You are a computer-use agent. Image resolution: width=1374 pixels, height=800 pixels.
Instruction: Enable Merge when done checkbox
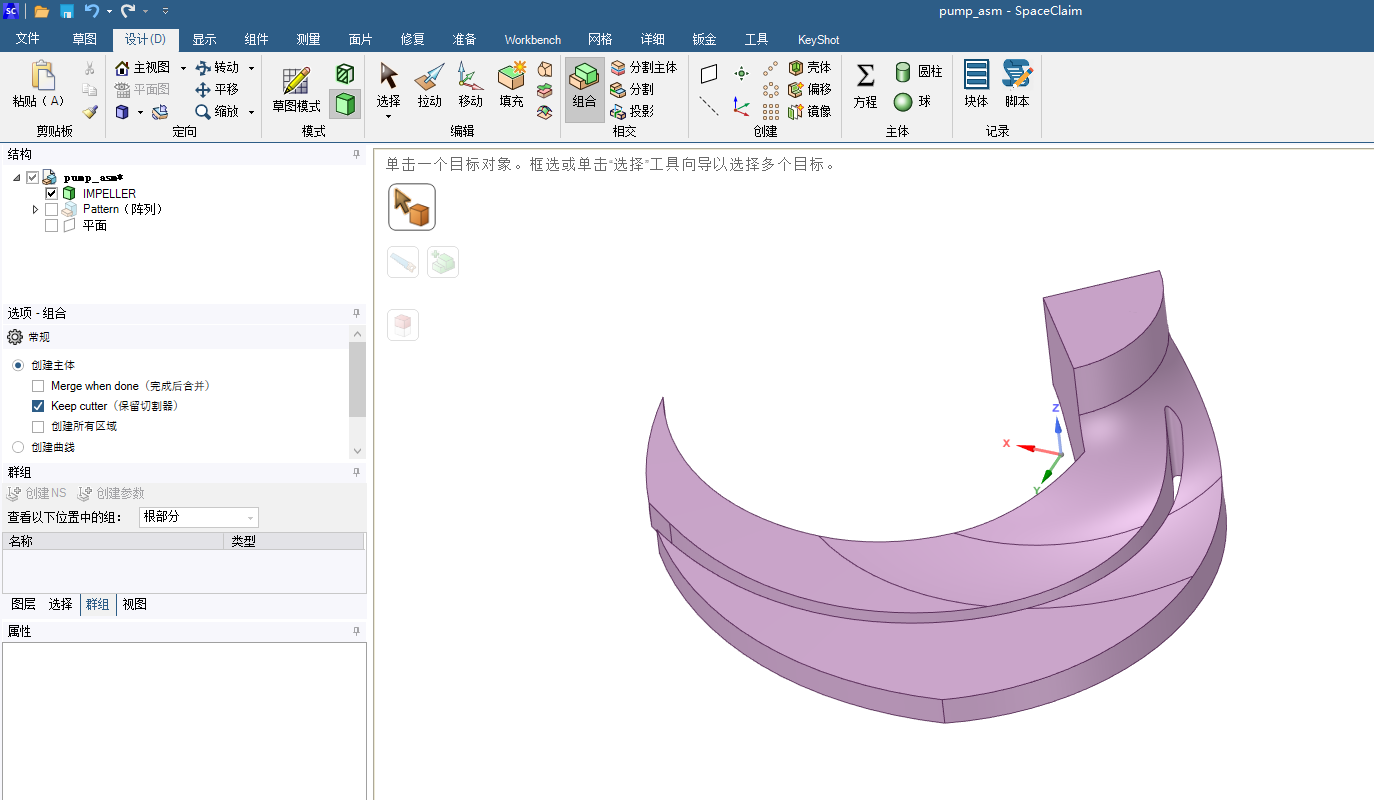38,386
